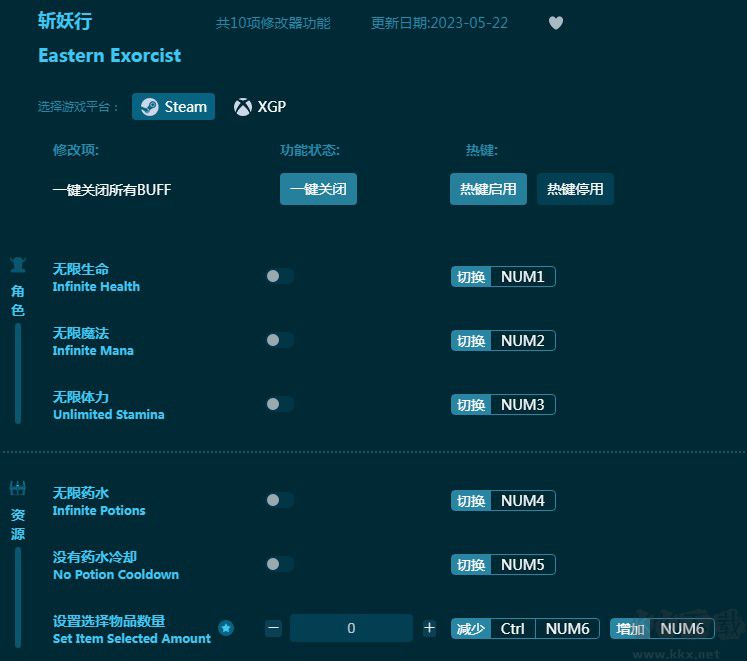
Task: Click the 斩妖行 game title
Action: [65, 21]
